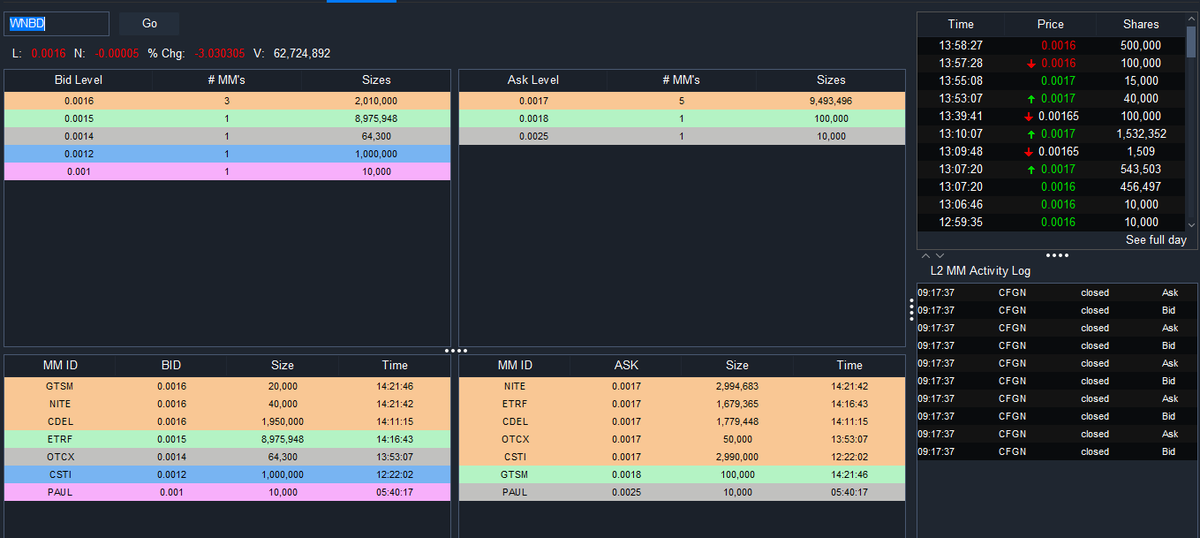Click the MM ID header in the ask table
The image size is (1200, 538).
pos(515,365)
